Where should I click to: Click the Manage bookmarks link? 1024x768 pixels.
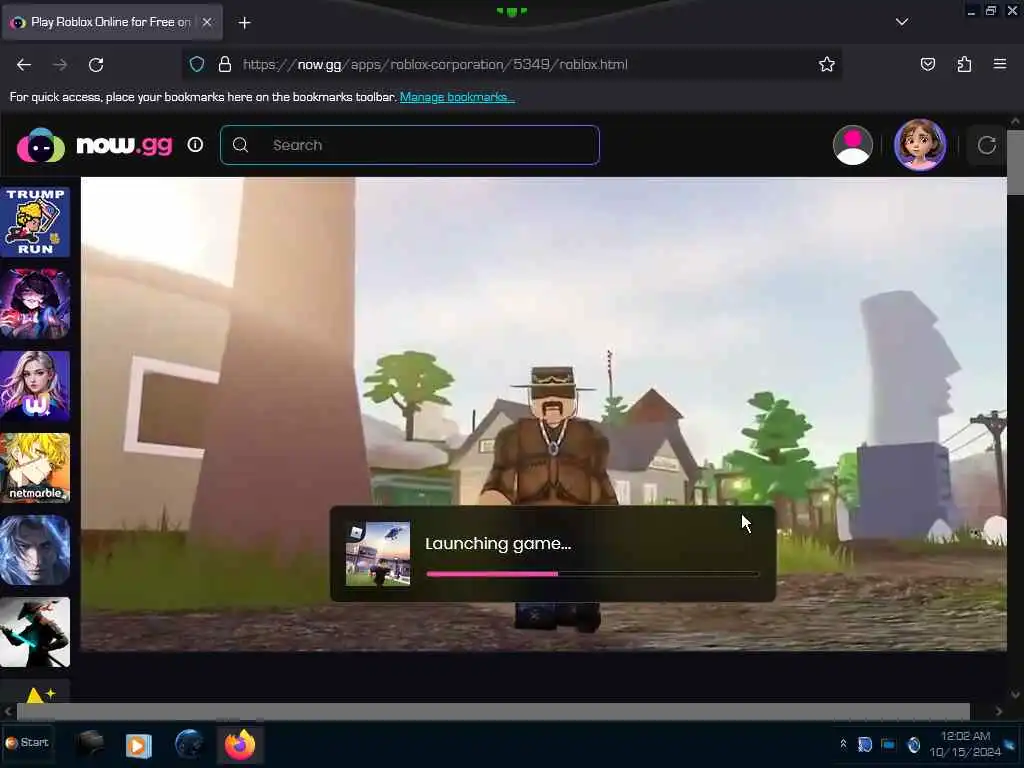pos(457,97)
